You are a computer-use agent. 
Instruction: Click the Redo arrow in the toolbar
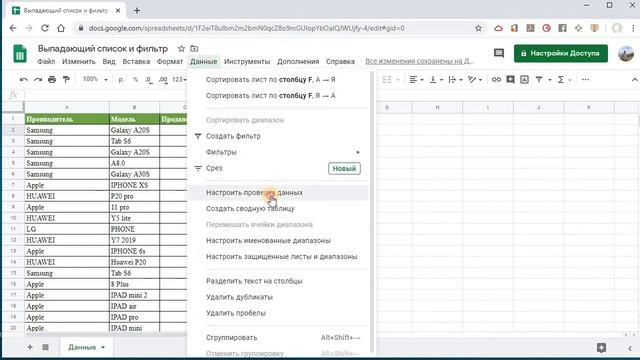(38, 80)
